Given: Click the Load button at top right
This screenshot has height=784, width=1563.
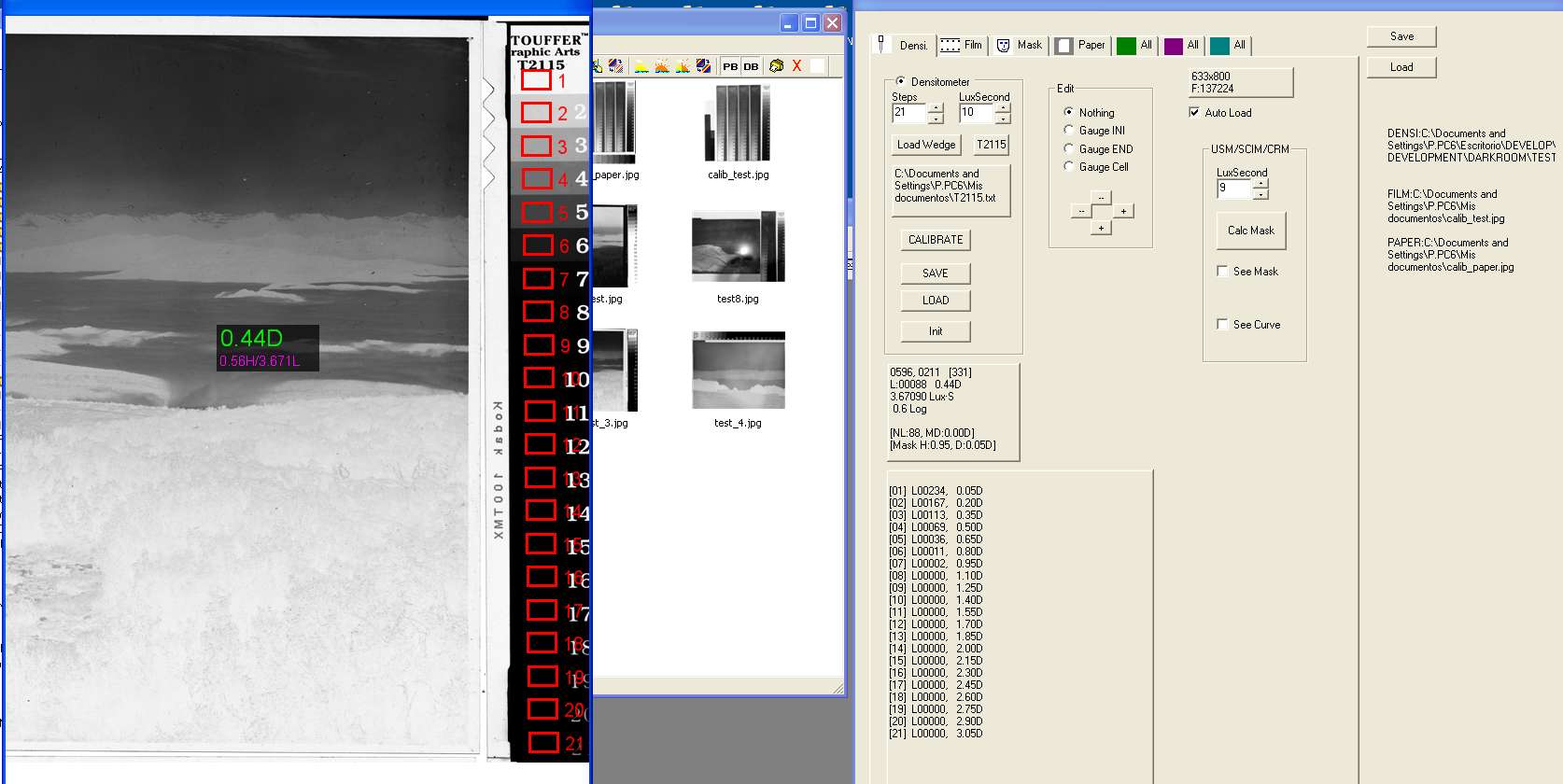Looking at the screenshot, I should (x=1401, y=67).
